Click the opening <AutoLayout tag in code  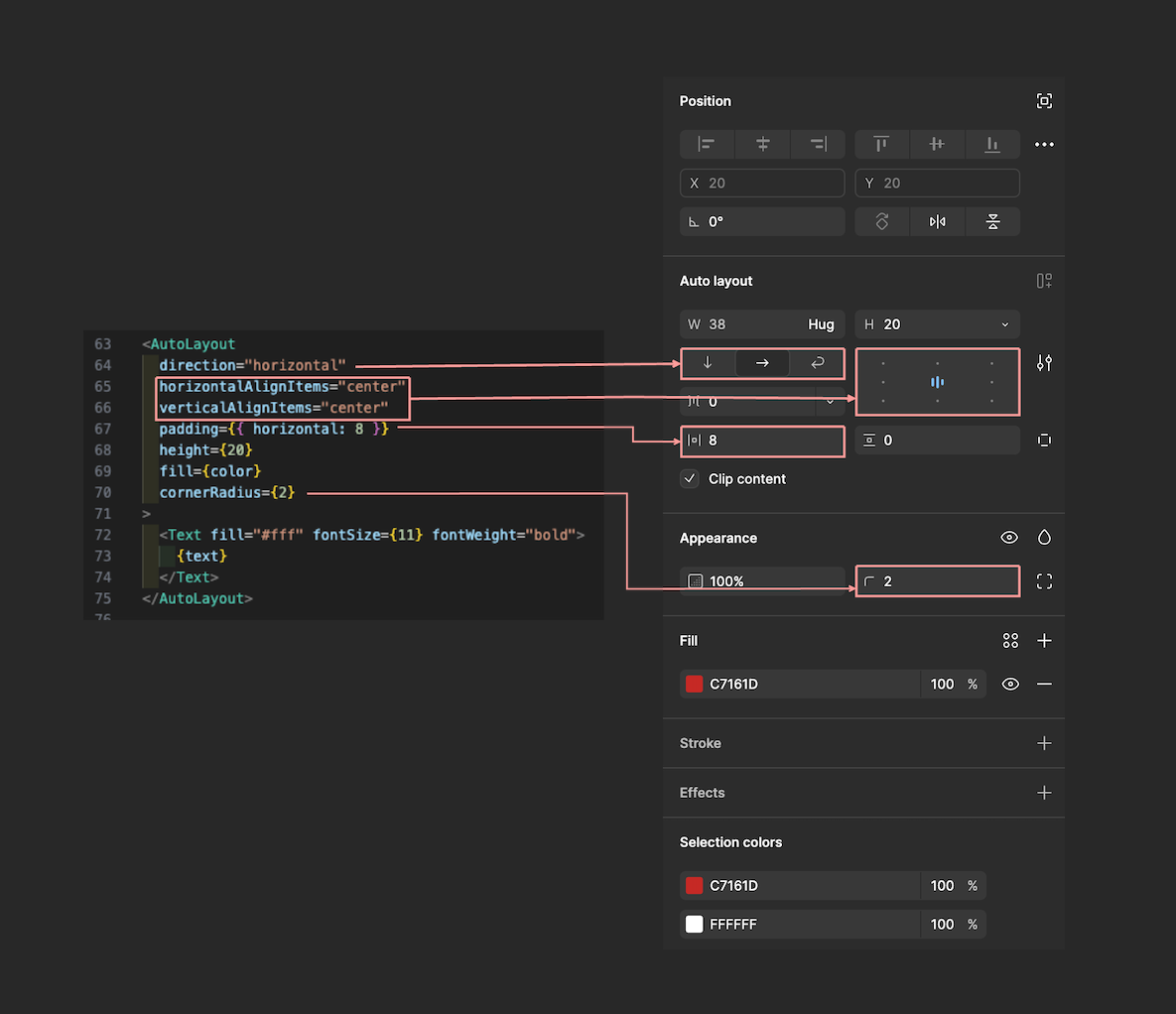(189, 344)
